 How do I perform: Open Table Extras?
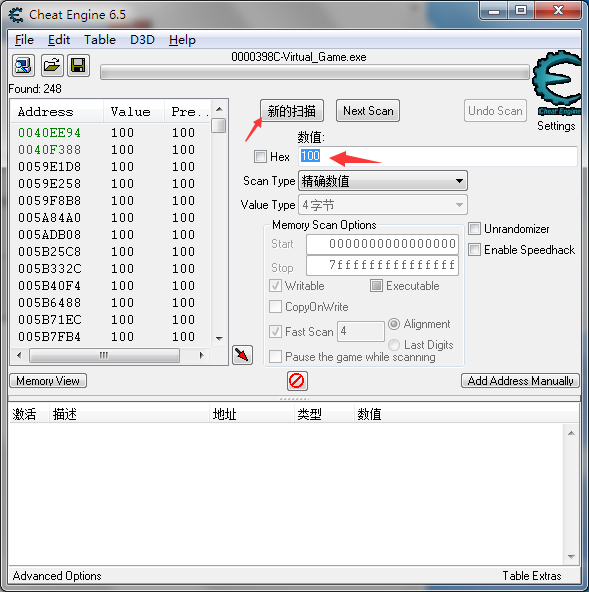click(532, 576)
